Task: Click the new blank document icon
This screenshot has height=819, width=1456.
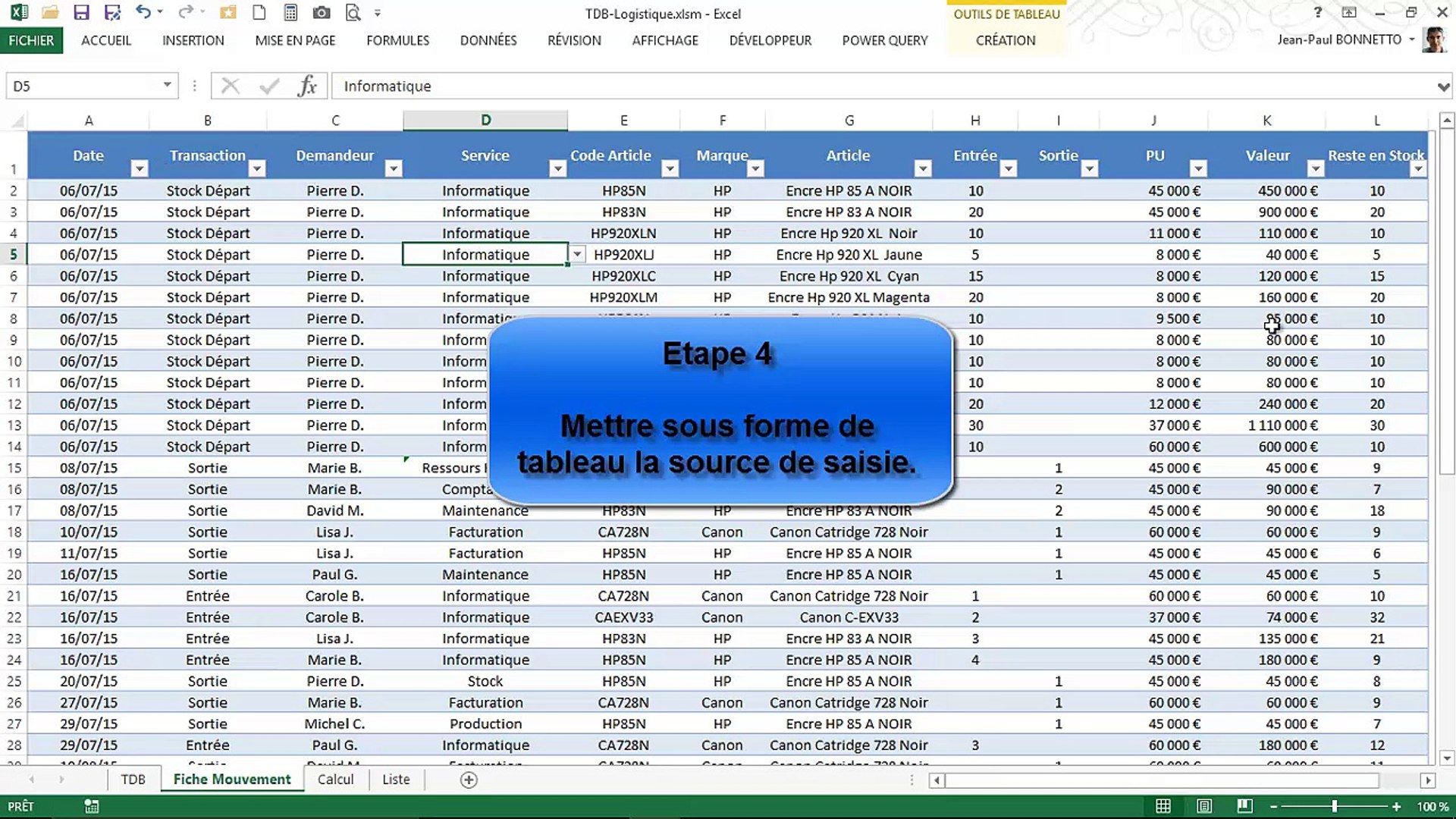Action: pos(259,13)
